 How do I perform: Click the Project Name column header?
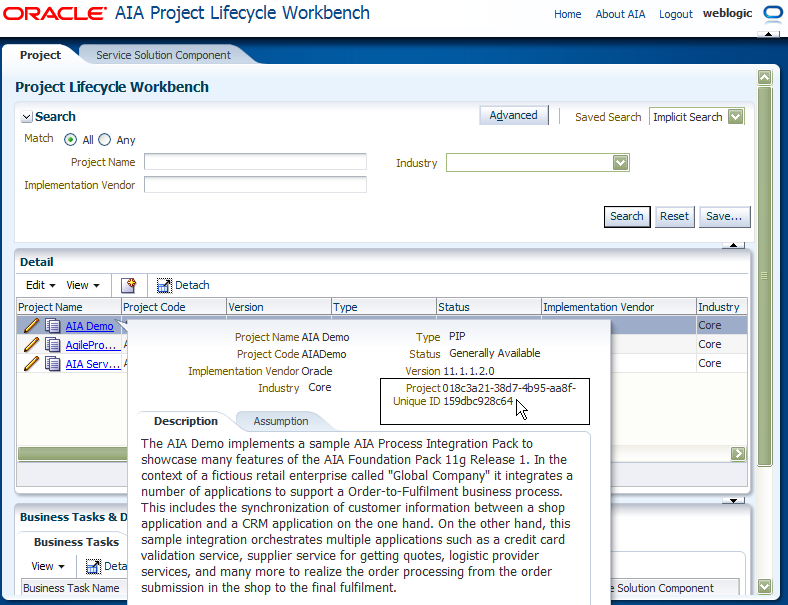pyautogui.click(x=69, y=307)
